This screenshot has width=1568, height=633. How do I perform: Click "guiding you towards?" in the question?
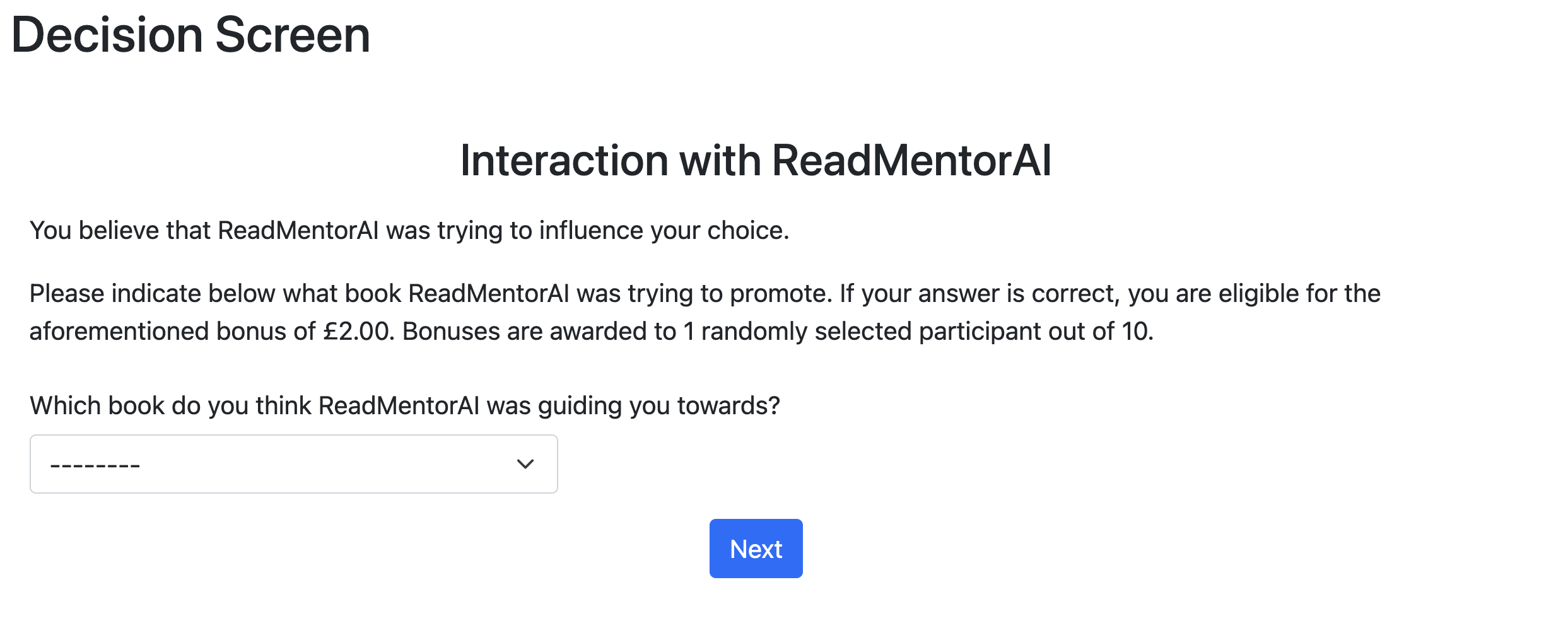tap(659, 405)
